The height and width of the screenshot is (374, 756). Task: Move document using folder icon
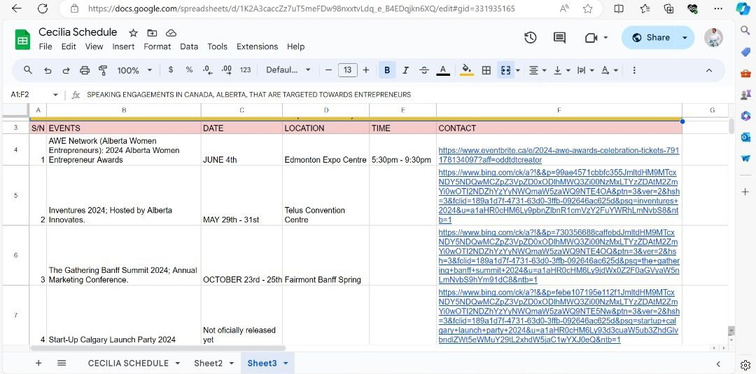(152, 33)
